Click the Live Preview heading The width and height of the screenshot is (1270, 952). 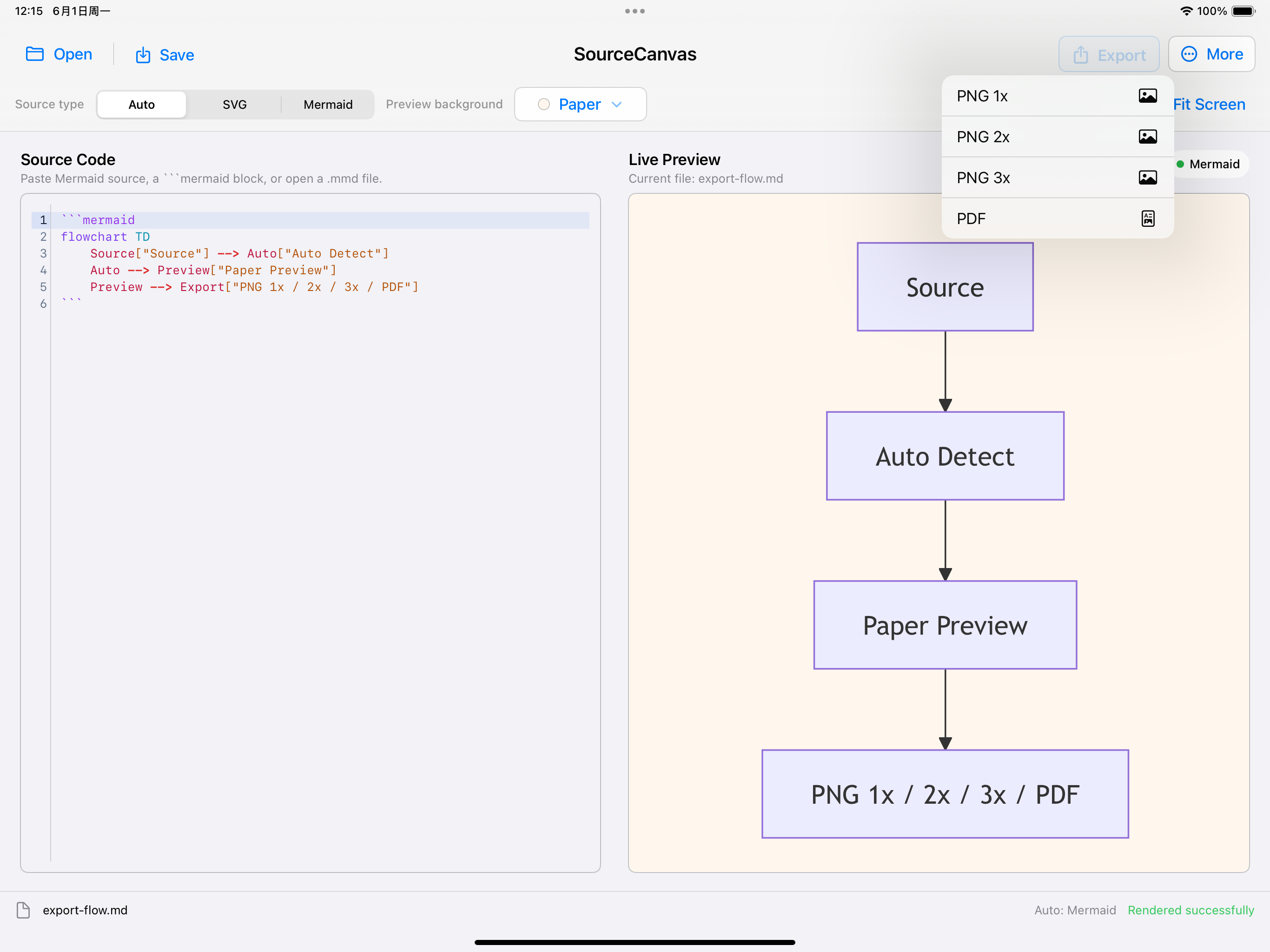tap(674, 159)
